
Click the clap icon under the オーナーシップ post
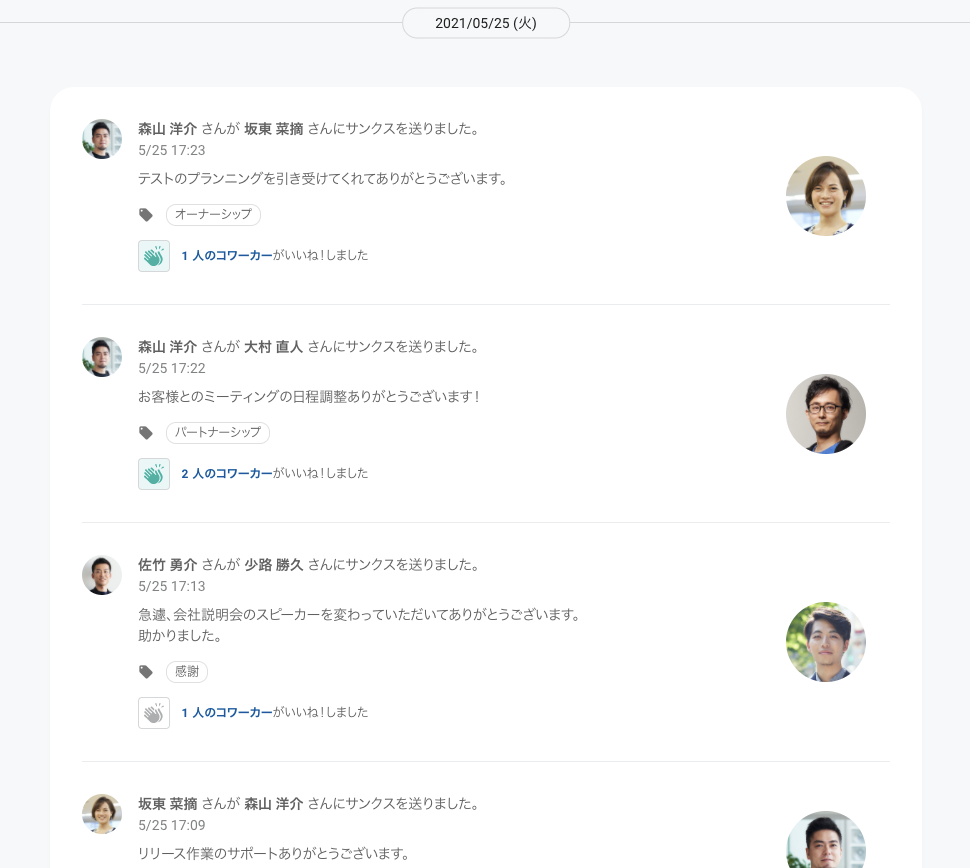153,256
